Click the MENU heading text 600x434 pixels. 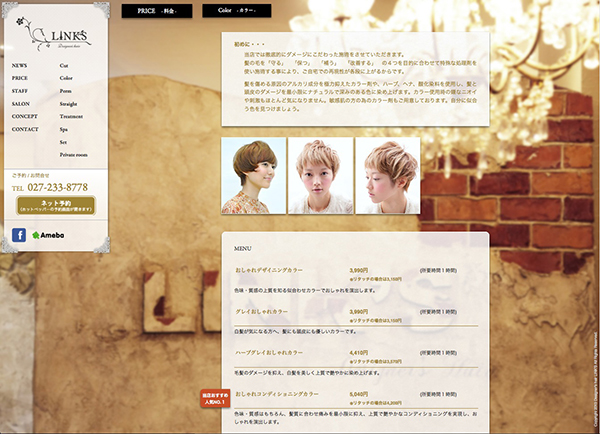pyautogui.click(x=243, y=249)
